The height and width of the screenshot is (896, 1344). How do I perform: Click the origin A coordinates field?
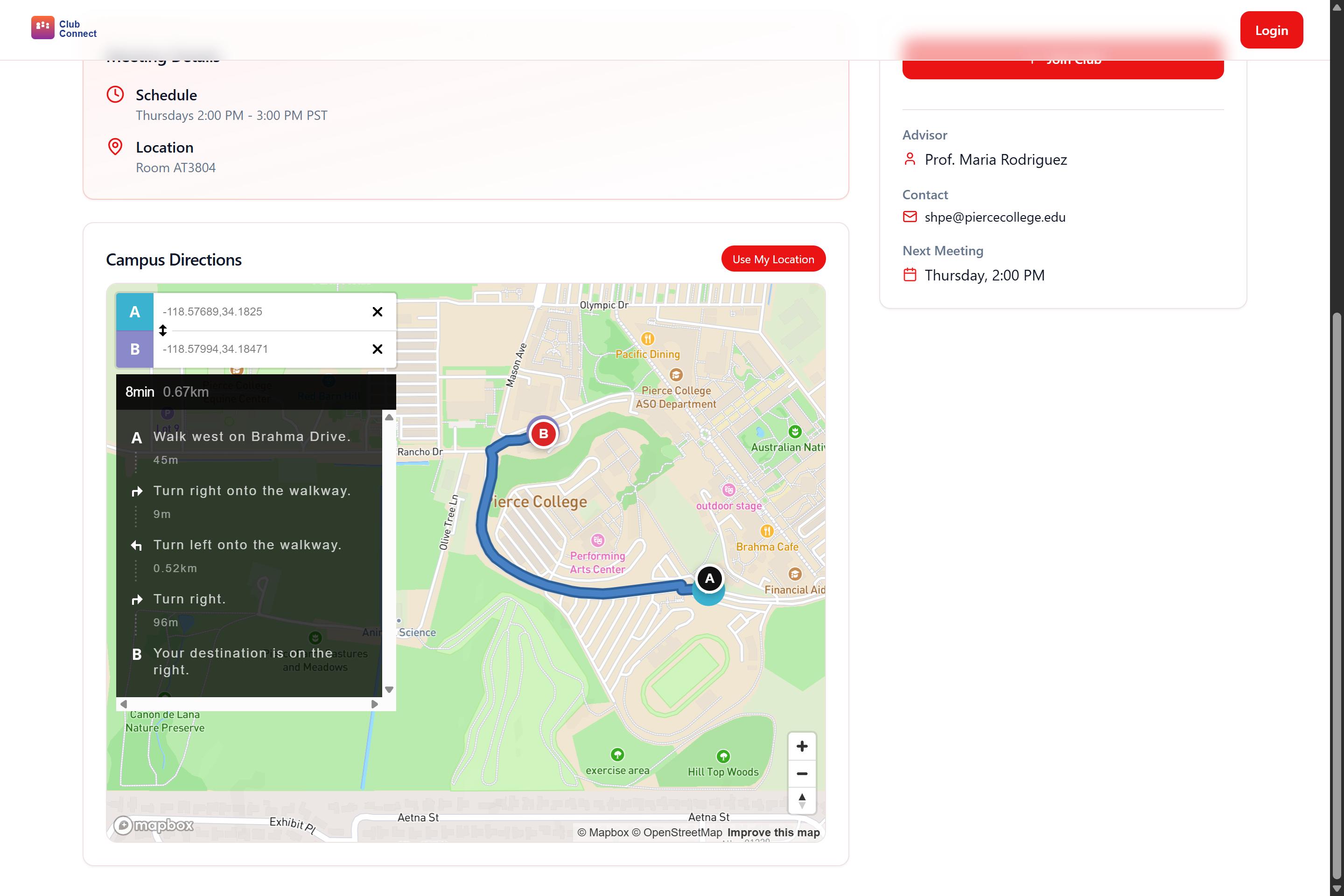click(260, 311)
